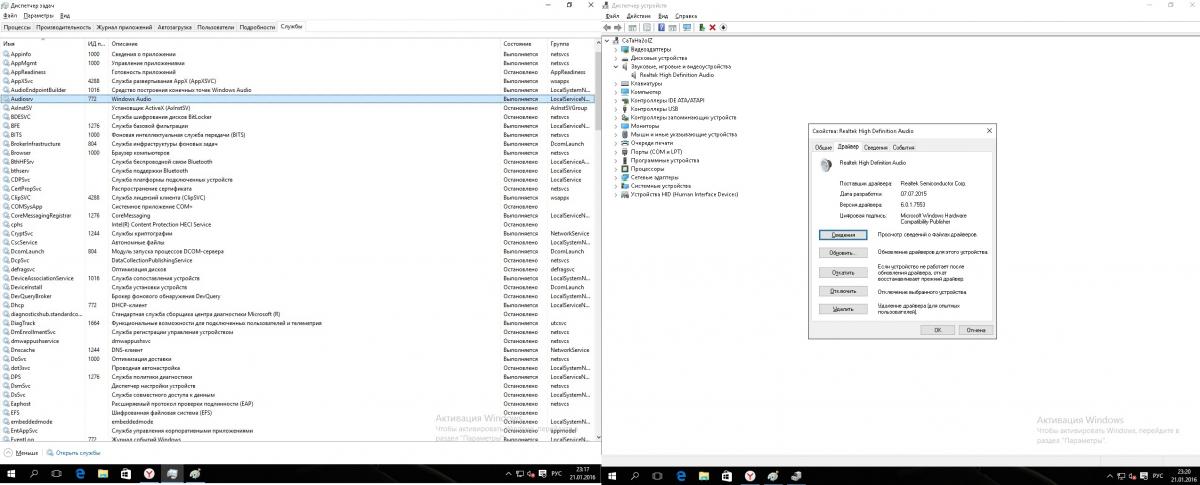The height and width of the screenshot is (485, 1200).
Task: Click the Обновить driver button
Action: pyautogui.click(x=842, y=253)
